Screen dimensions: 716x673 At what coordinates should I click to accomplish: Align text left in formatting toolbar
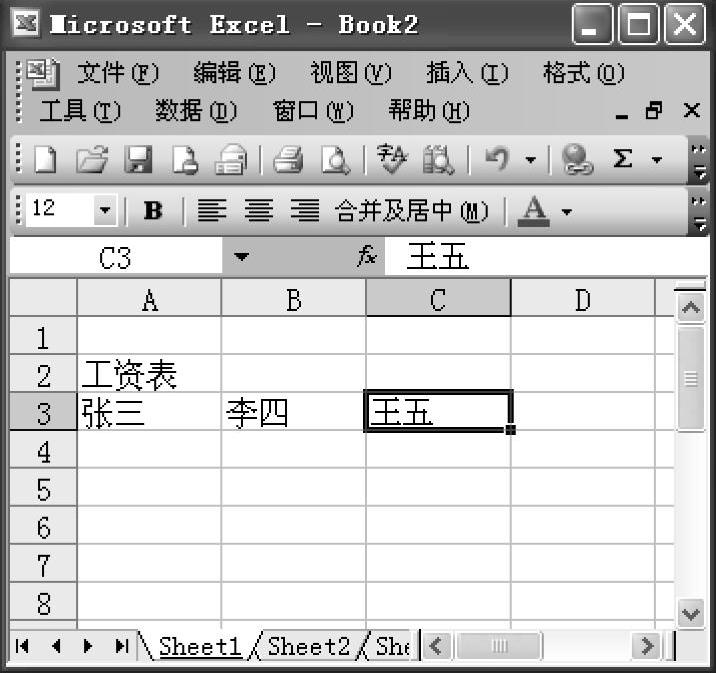tap(211, 210)
